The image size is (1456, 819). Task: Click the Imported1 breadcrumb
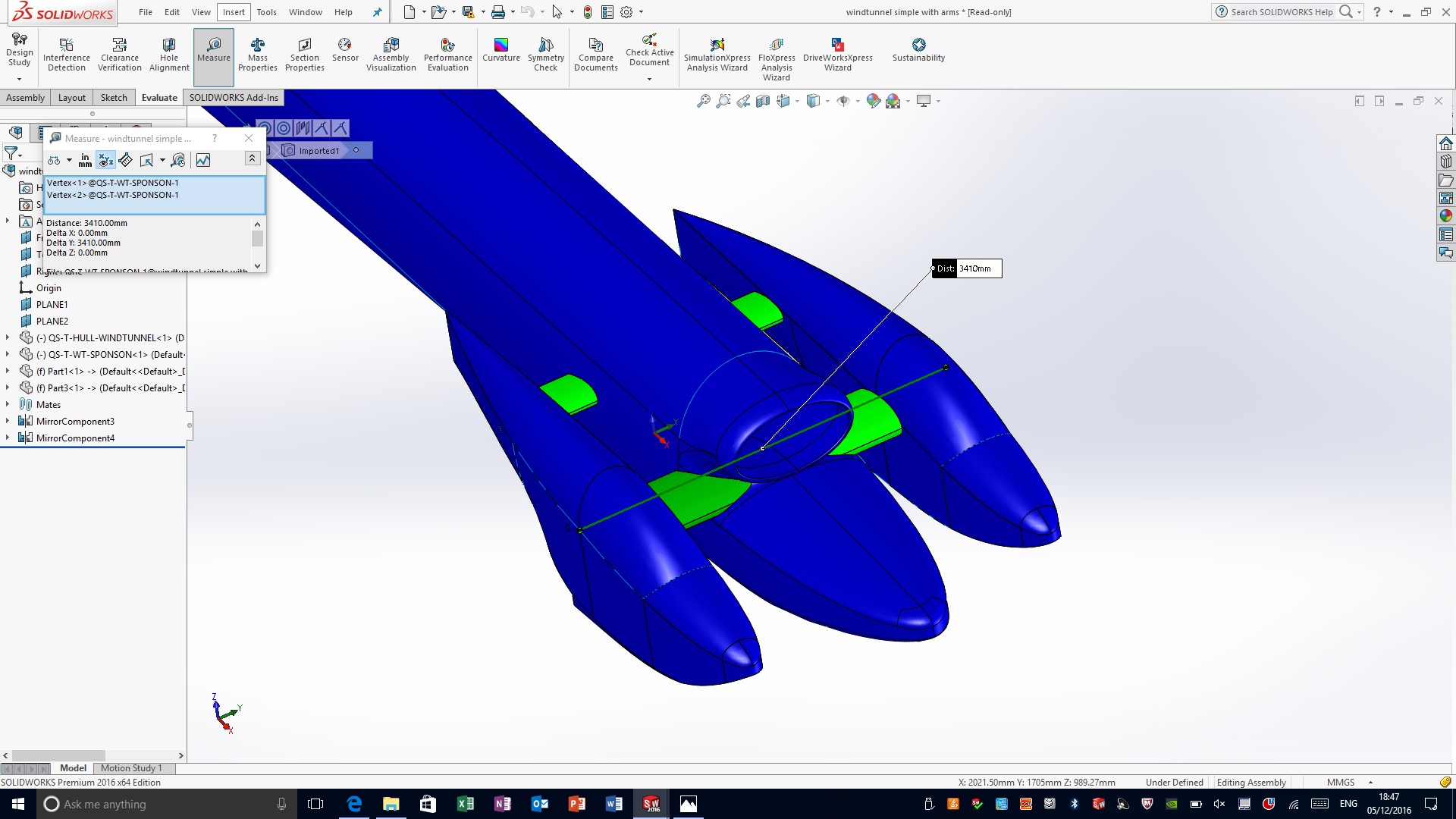point(318,151)
